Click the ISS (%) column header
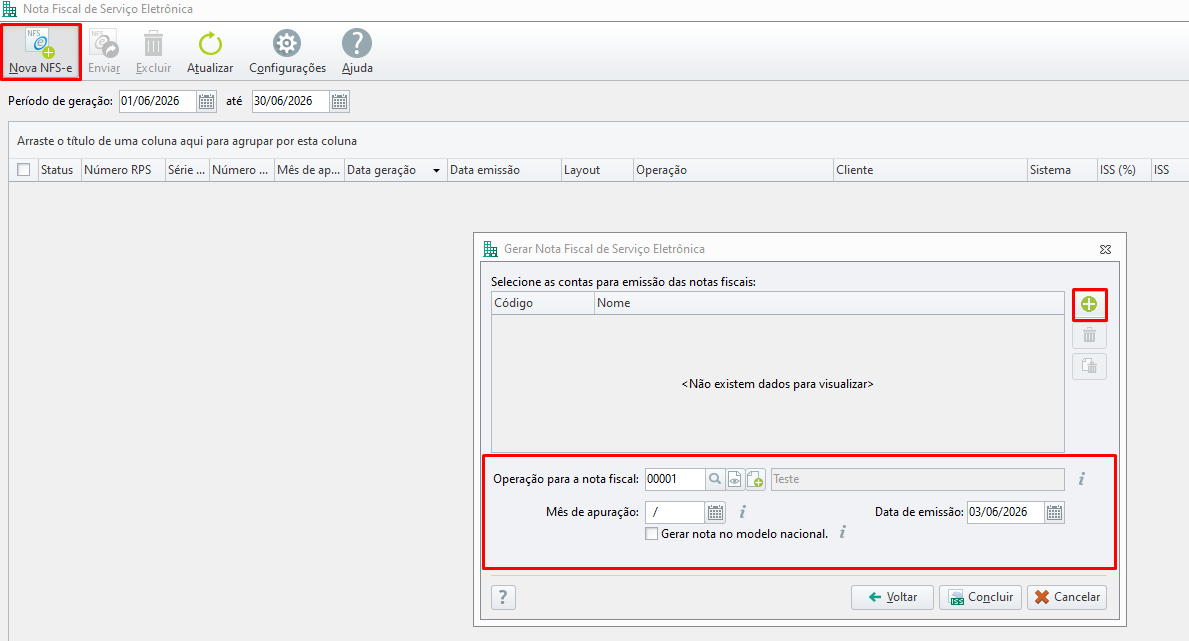This screenshot has width=1189, height=641. tap(1124, 170)
